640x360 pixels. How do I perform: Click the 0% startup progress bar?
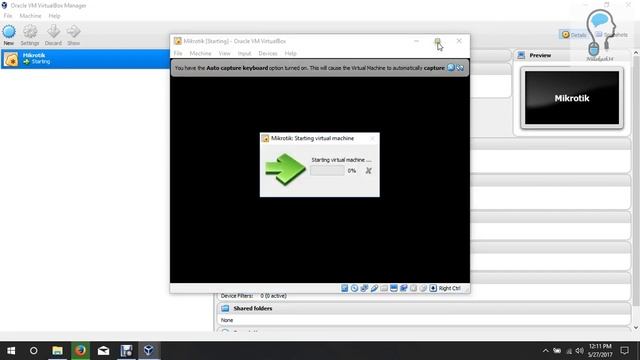pos(327,171)
